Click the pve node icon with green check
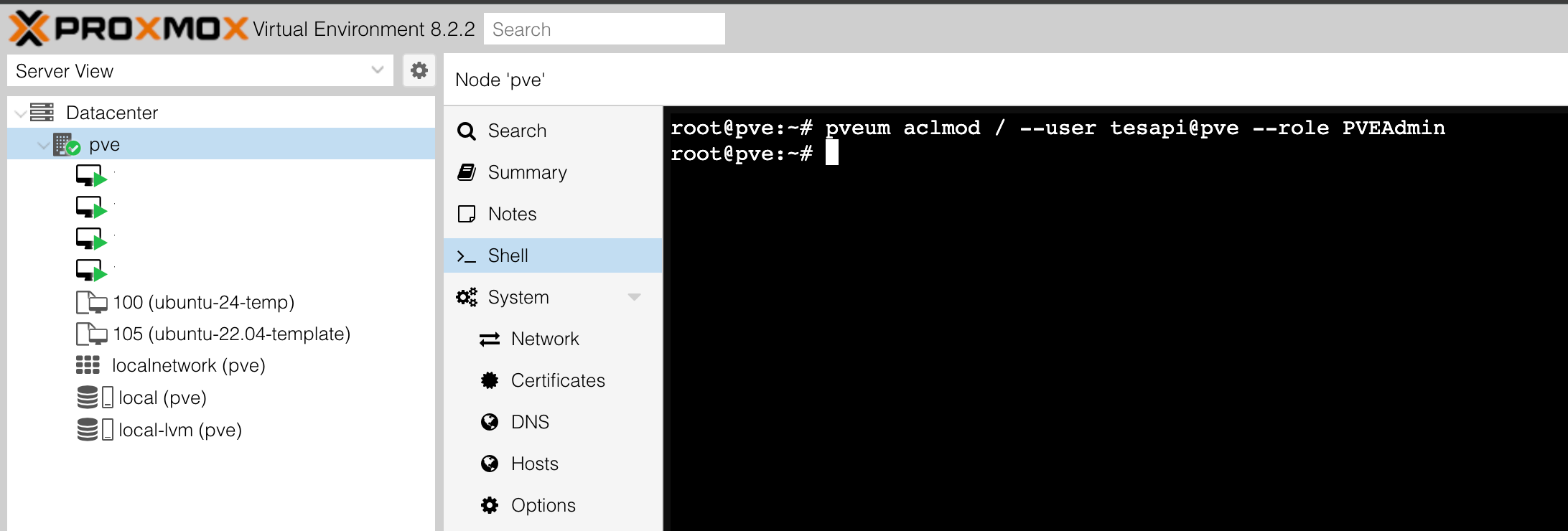1568x531 pixels. 67,145
